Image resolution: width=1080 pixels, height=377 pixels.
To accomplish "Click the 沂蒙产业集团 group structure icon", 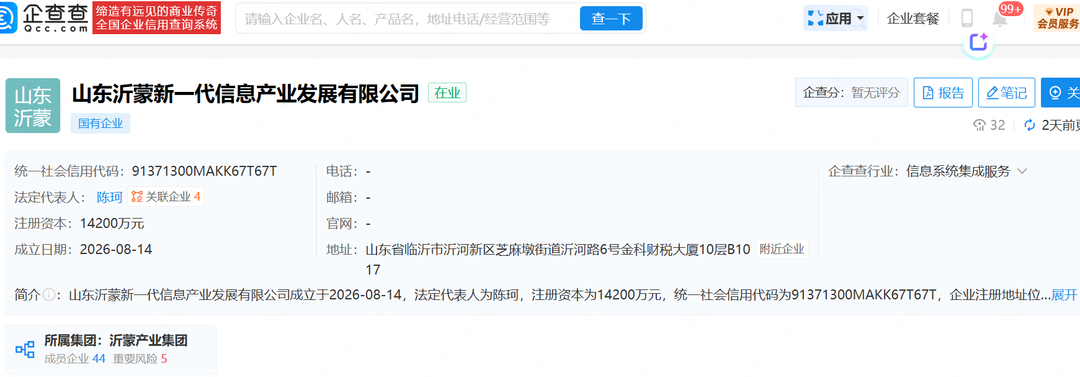I will coord(25,349).
